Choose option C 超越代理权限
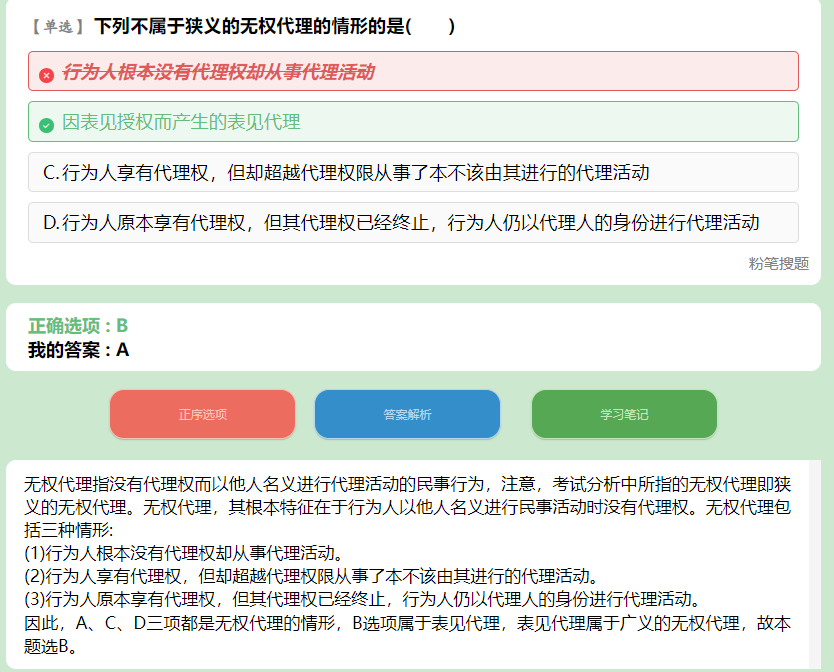This screenshot has height=672, width=834. click(x=413, y=172)
